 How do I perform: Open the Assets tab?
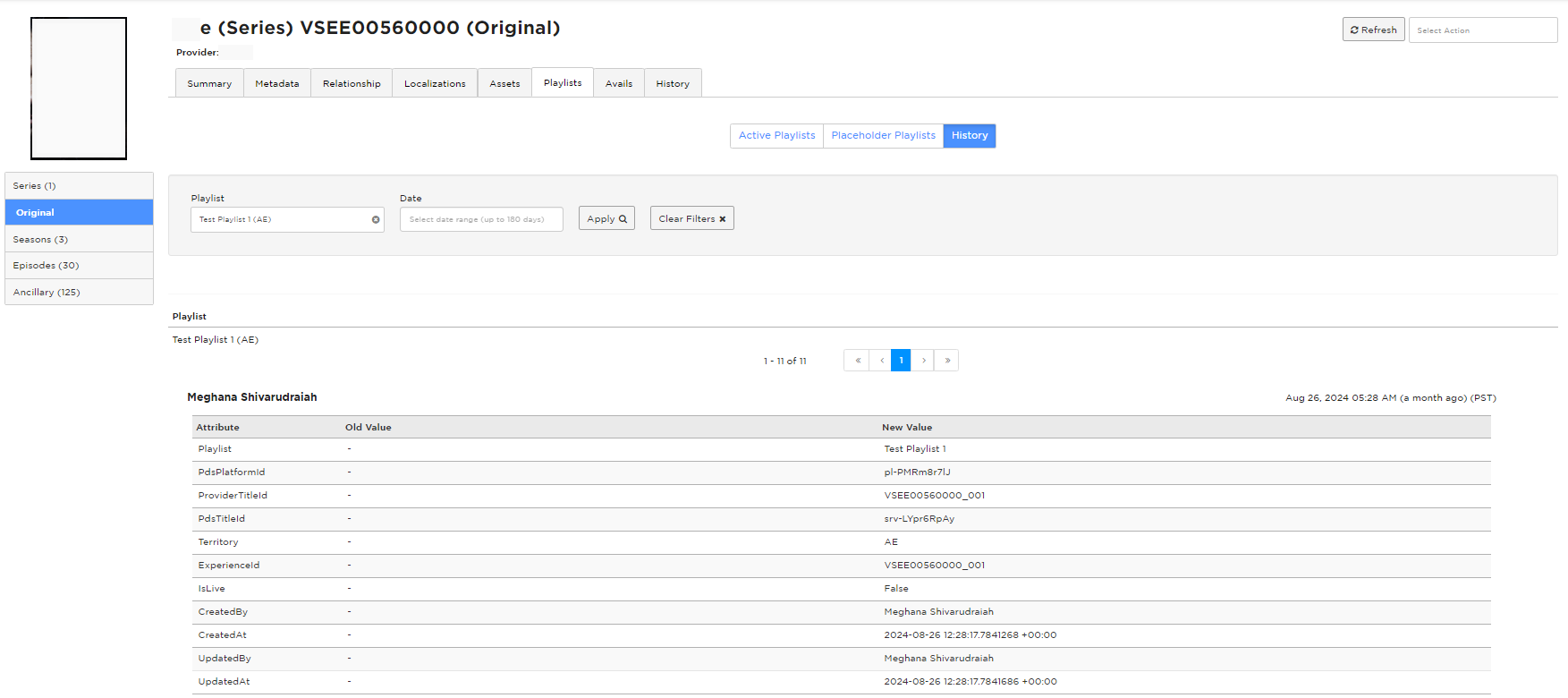(x=504, y=83)
